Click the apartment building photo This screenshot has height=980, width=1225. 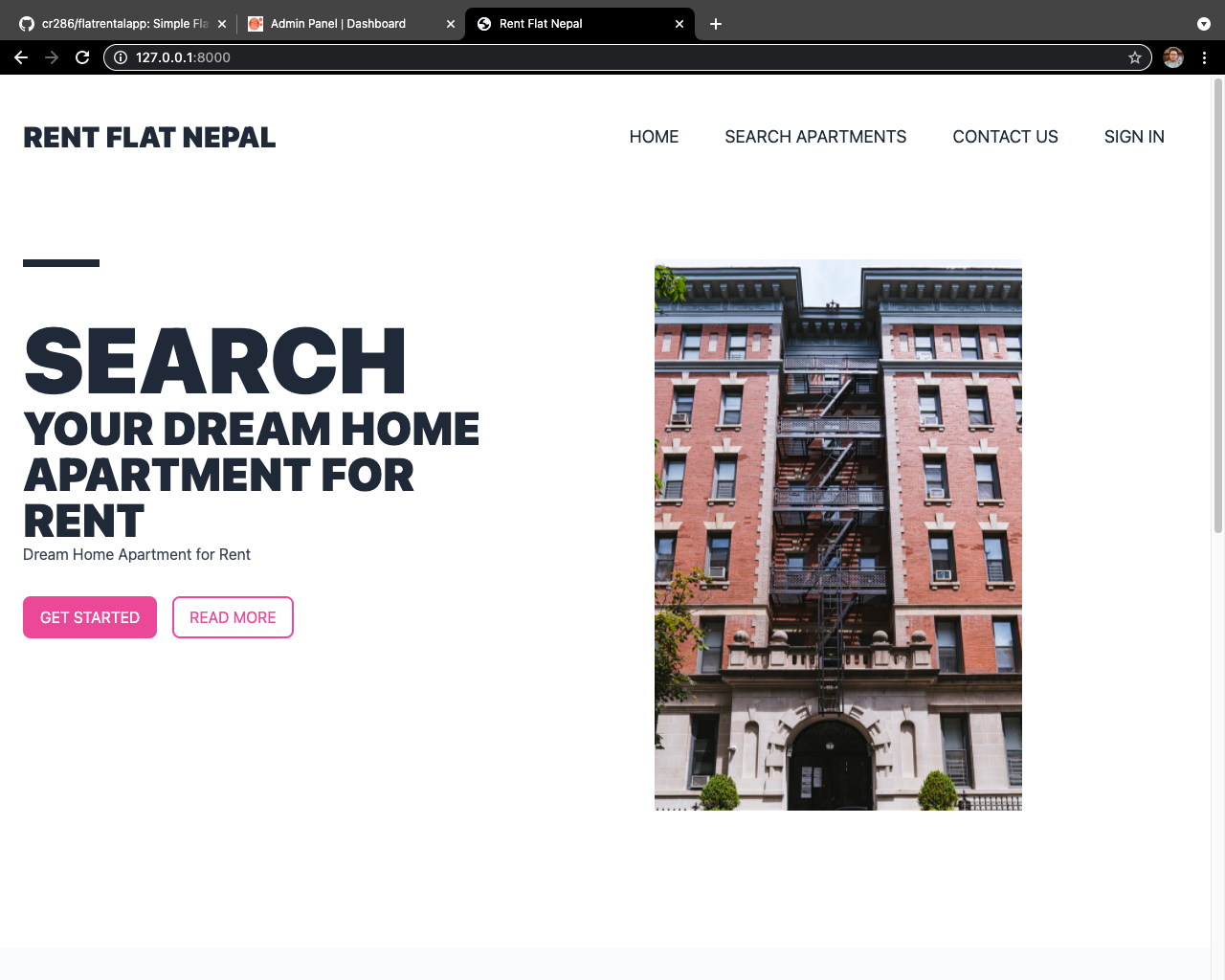point(837,535)
